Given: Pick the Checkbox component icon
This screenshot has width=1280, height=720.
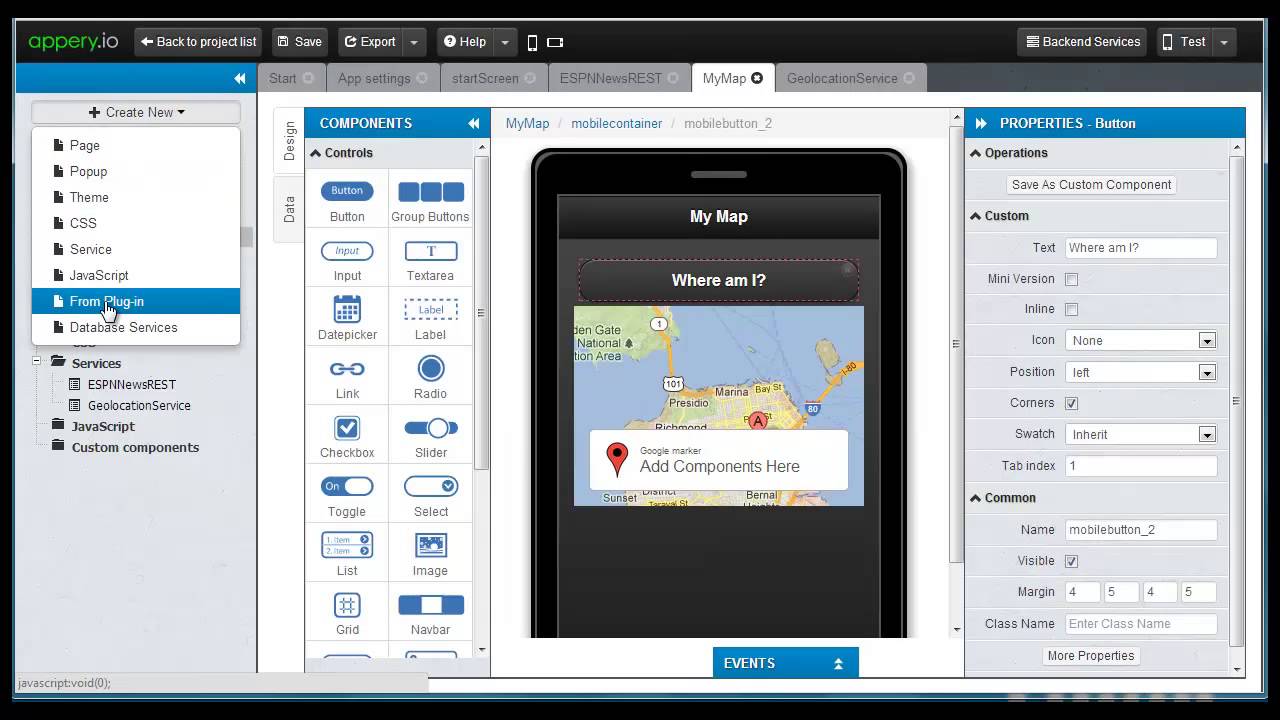Looking at the screenshot, I should click(347, 428).
